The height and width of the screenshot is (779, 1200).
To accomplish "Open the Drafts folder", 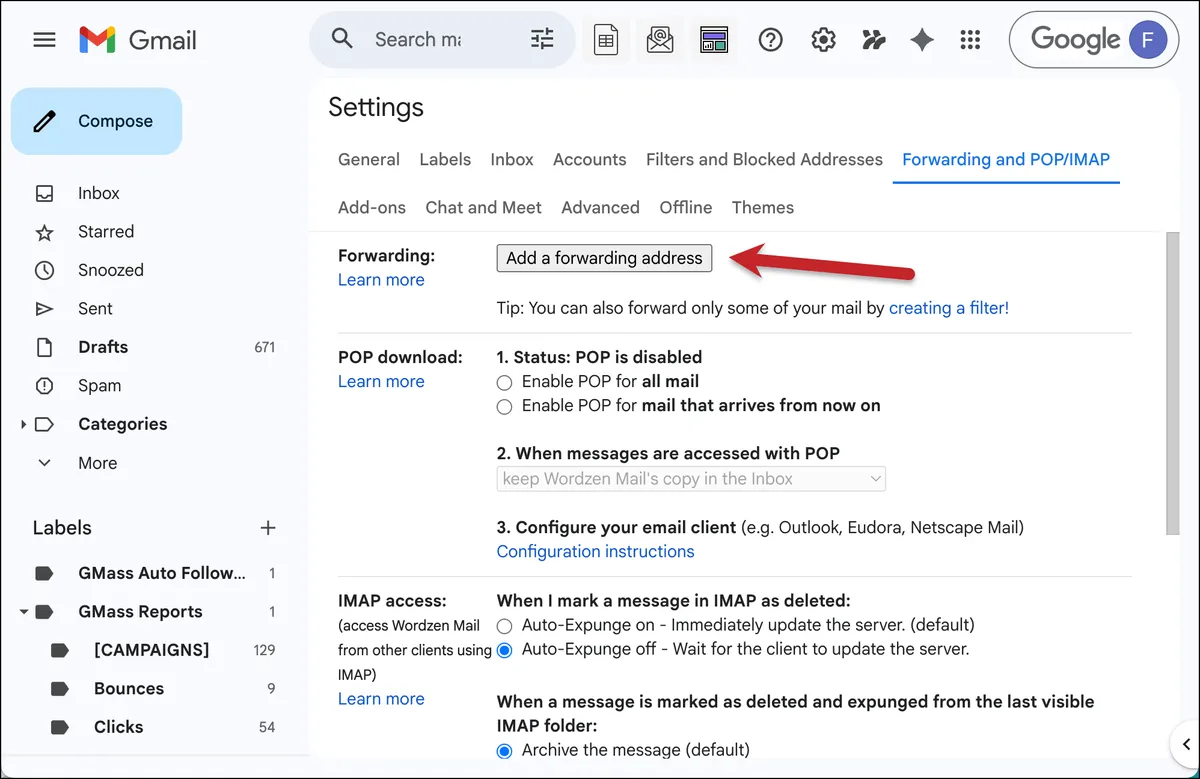I will point(103,347).
